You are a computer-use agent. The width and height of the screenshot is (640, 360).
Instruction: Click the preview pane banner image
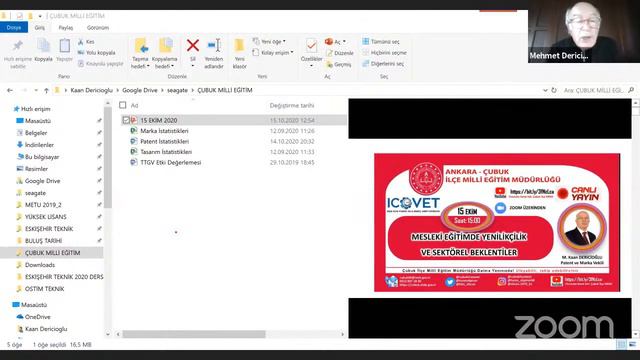[x=497, y=222]
